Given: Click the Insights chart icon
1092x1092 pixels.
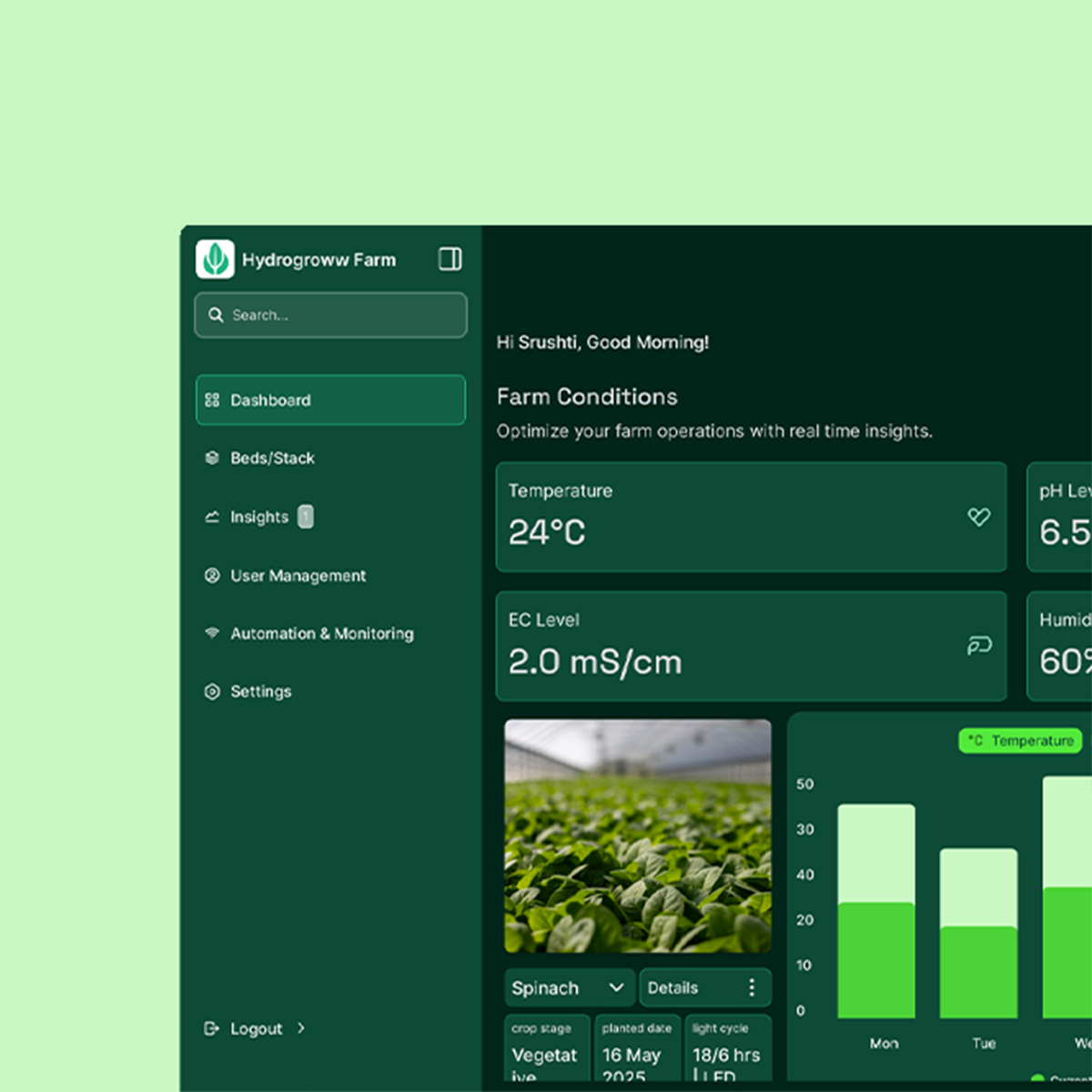Looking at the screenshot, I should pyautogui.click(x=212, y=517).
